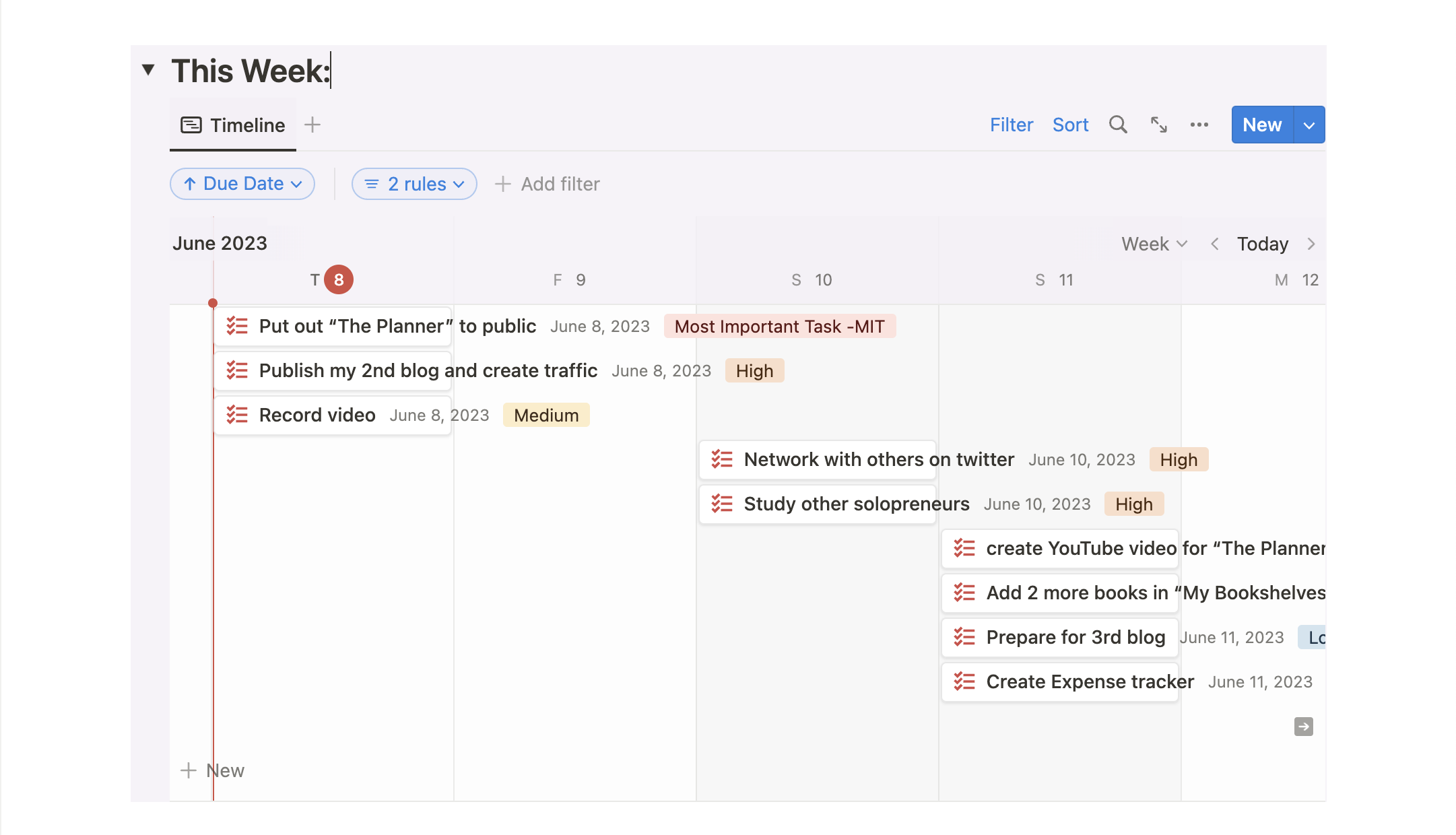
Task: Click checklist icon of Create Expense tracker
Action: 964,681
